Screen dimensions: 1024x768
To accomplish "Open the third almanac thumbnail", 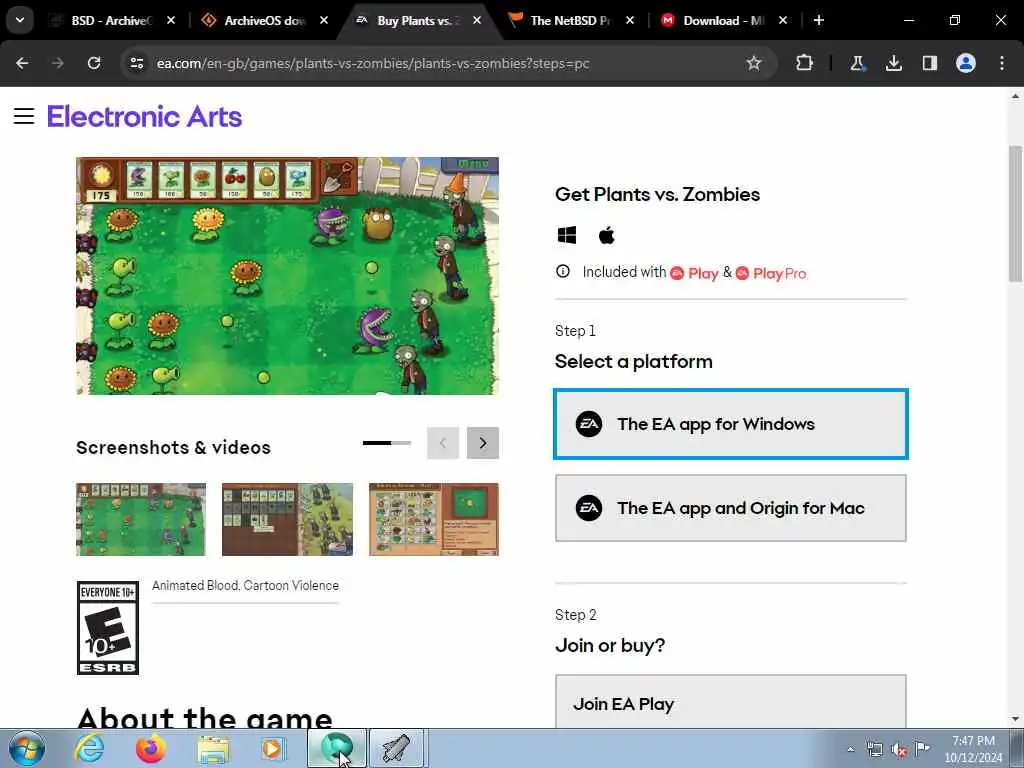I will pos(434,519).
